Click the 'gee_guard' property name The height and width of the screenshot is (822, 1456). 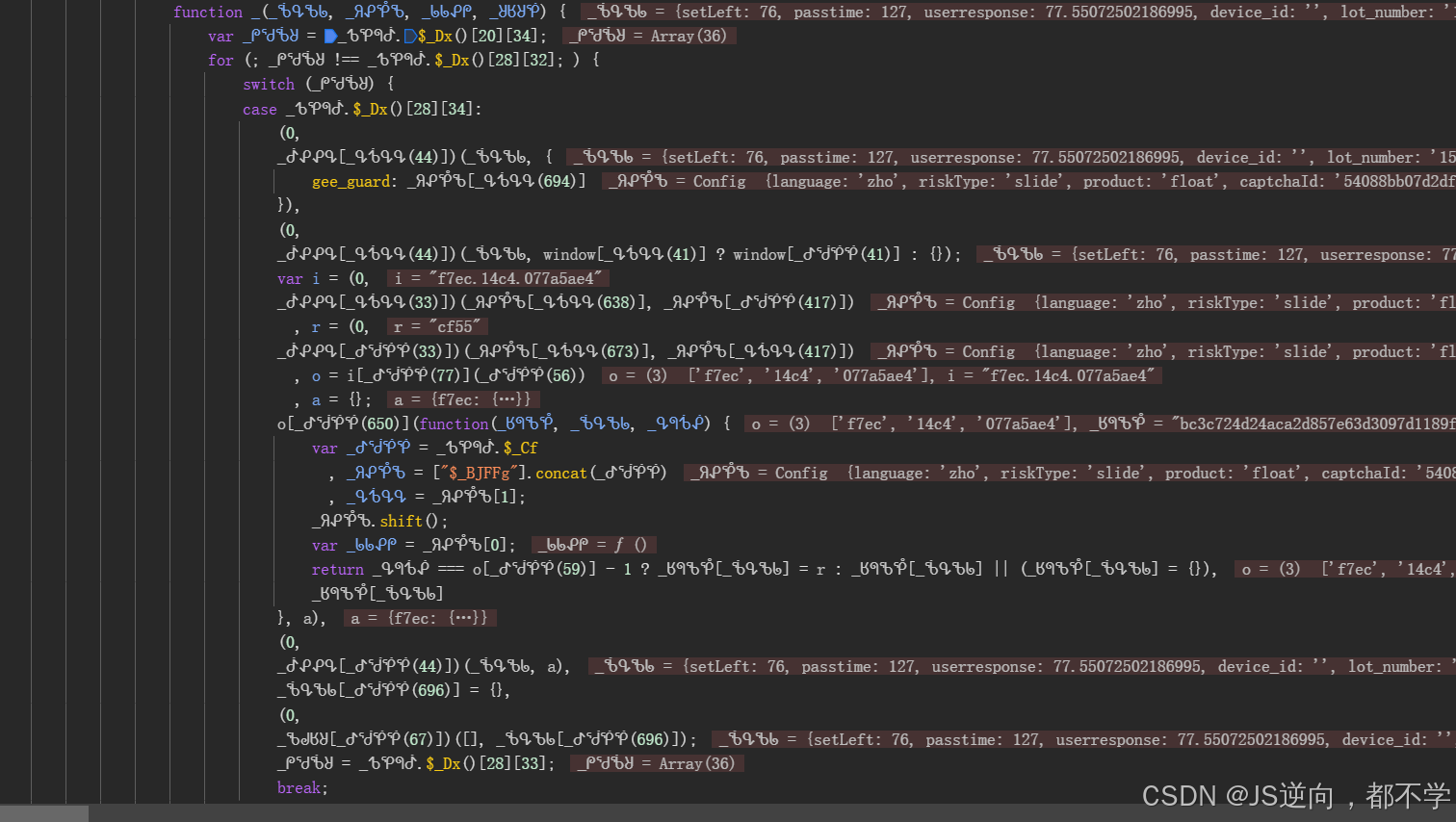pos(351,181)
